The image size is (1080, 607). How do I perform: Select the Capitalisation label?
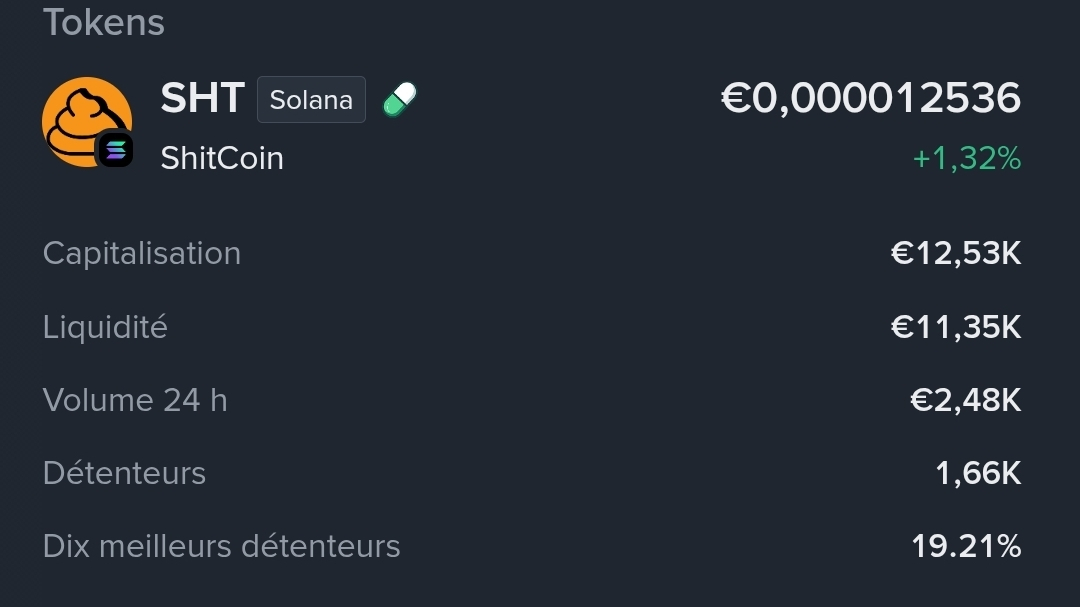click(x=142, y=253)
